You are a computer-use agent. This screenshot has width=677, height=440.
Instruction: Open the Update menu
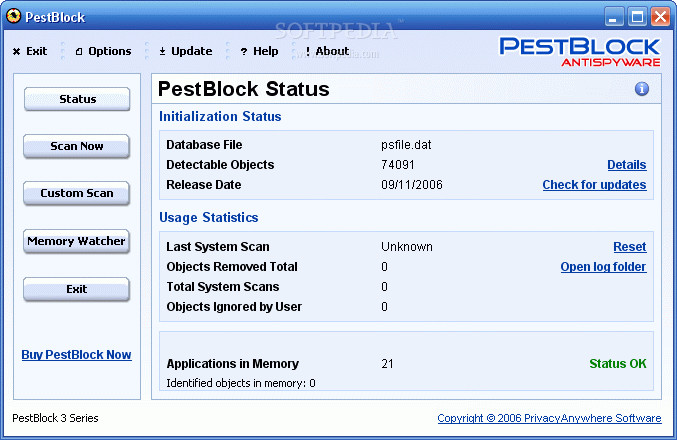186,51
